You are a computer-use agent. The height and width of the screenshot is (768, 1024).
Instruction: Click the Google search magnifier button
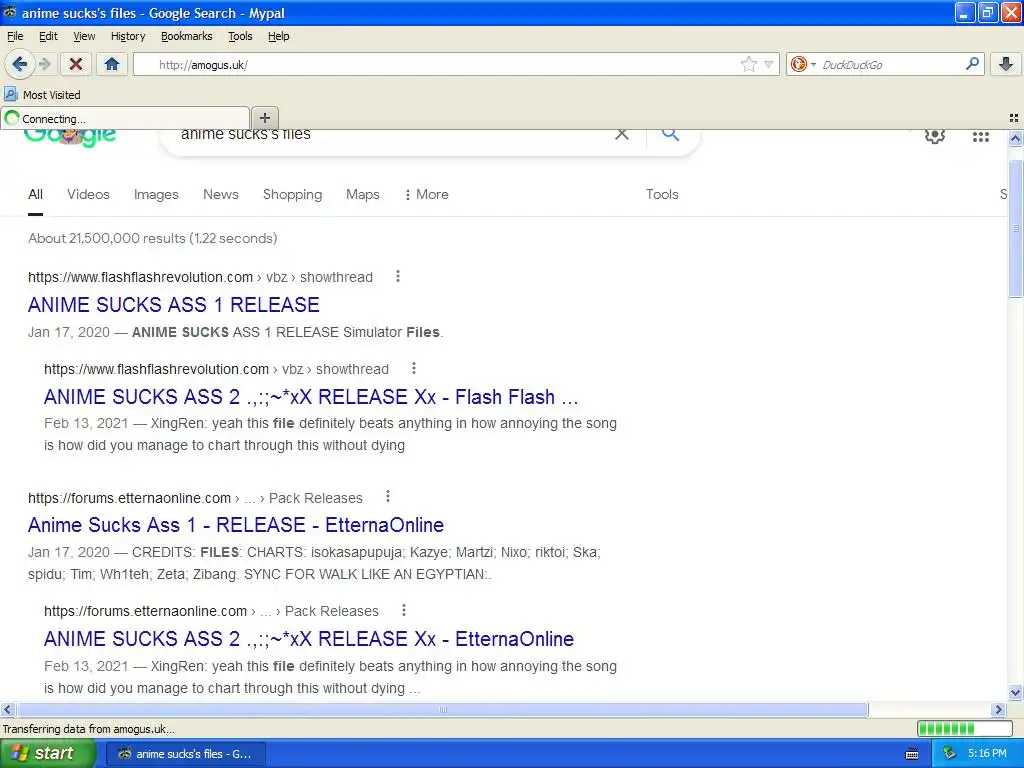click(x=670, y=135)
